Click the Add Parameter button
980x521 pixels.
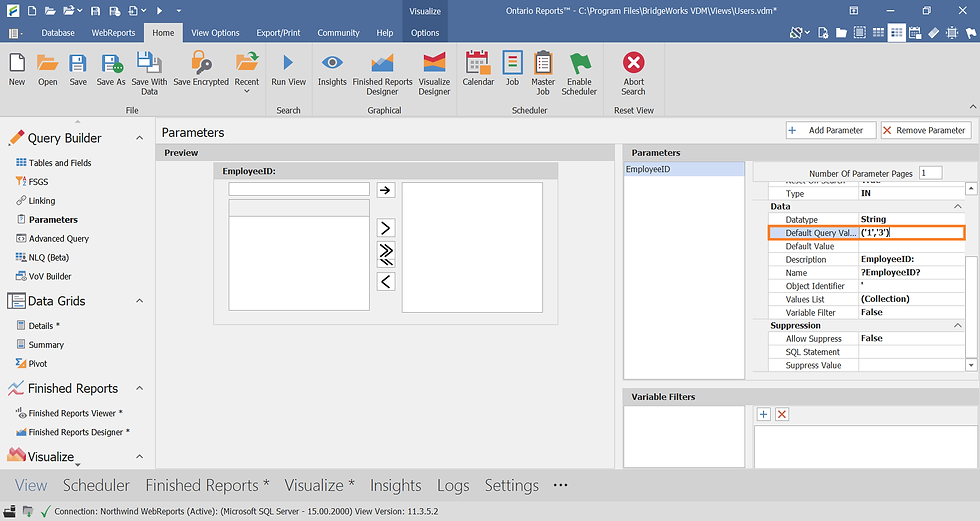pos(831,130)
